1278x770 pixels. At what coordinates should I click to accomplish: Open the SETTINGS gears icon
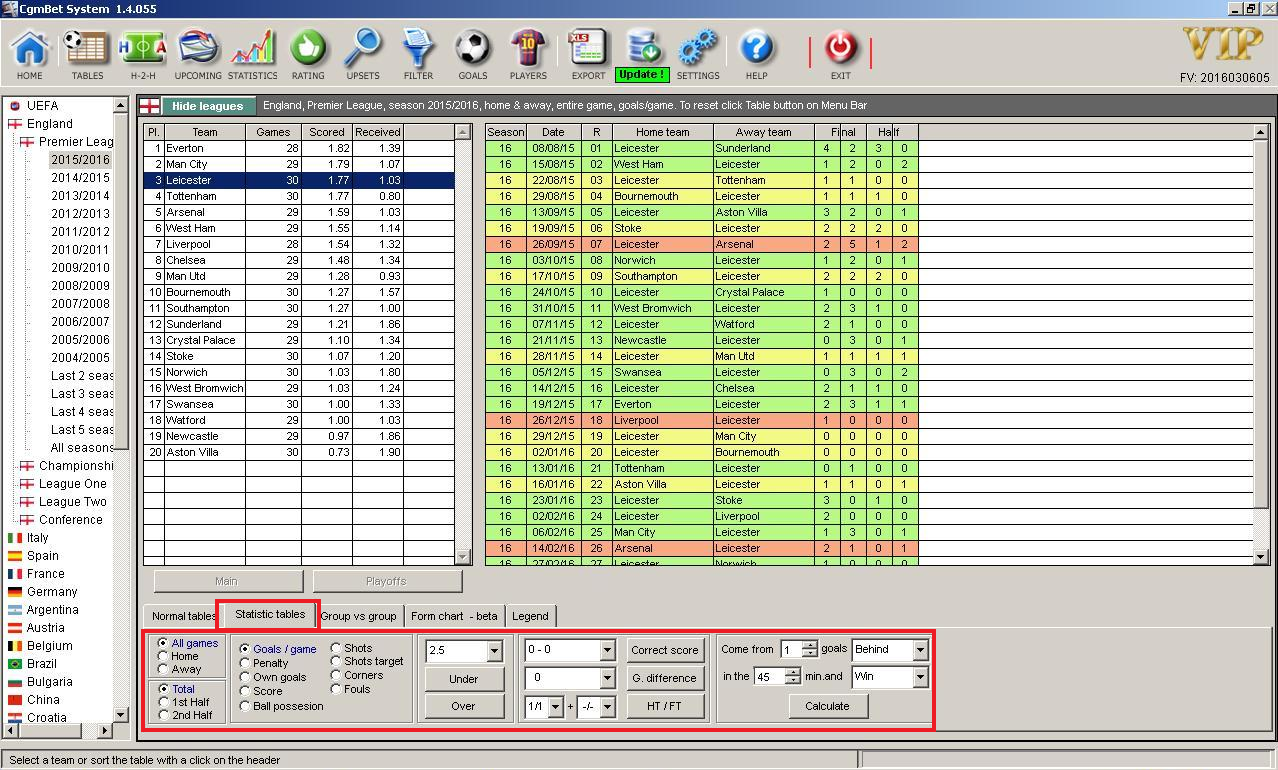(x=698, y=47)
